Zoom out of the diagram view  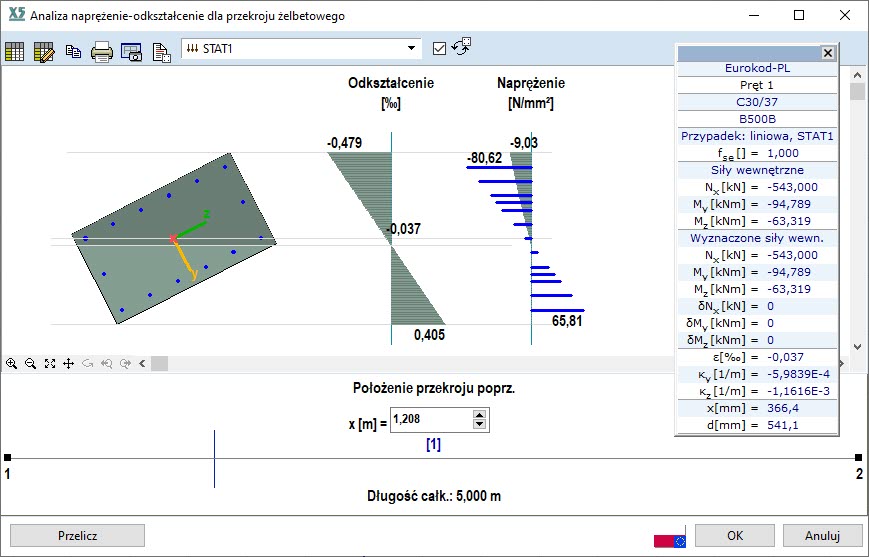31,364
